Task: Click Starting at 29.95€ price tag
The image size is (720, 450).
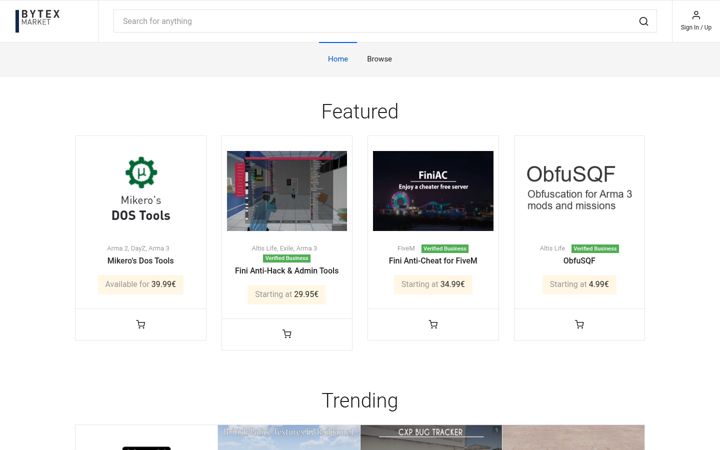Action: 287,294
